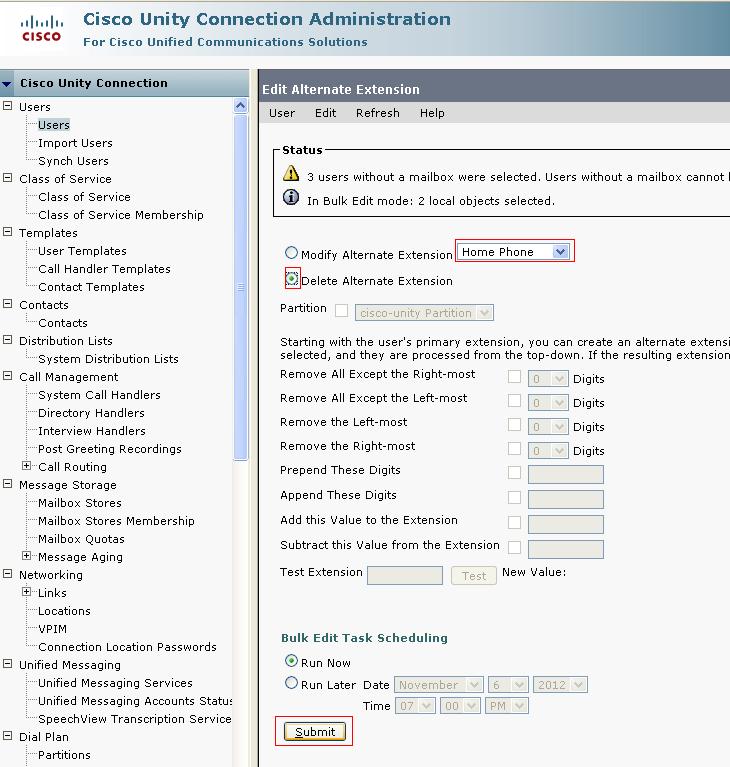
Task: Enable Add this Value to the Extension
Action: pos(514,522)
